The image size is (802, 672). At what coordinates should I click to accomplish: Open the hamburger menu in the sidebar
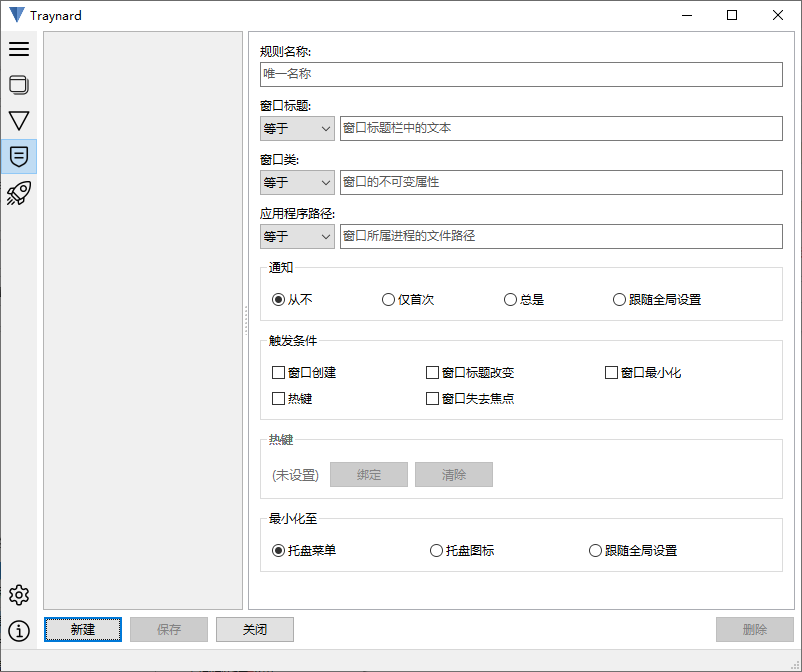coord(19,48)
